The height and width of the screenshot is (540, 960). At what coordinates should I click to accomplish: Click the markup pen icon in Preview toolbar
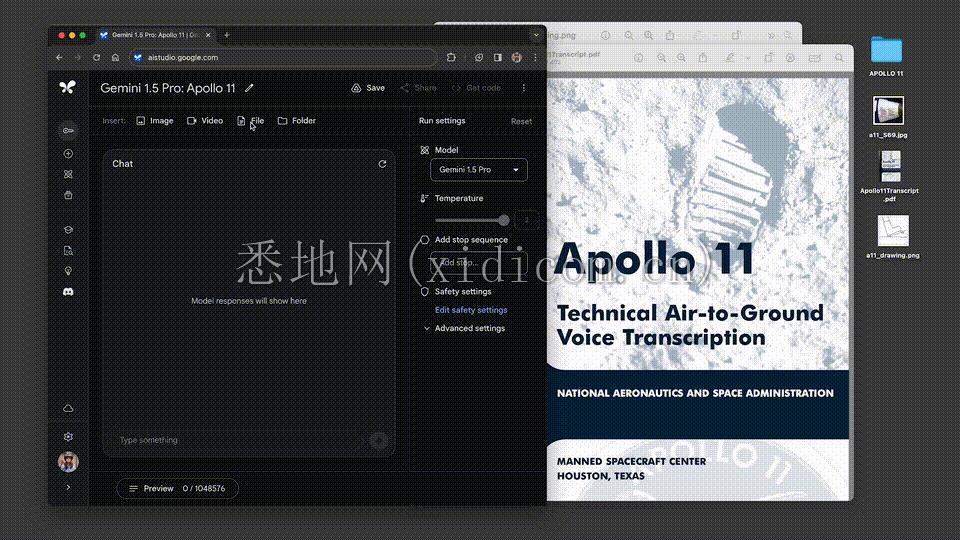[731, 56]
